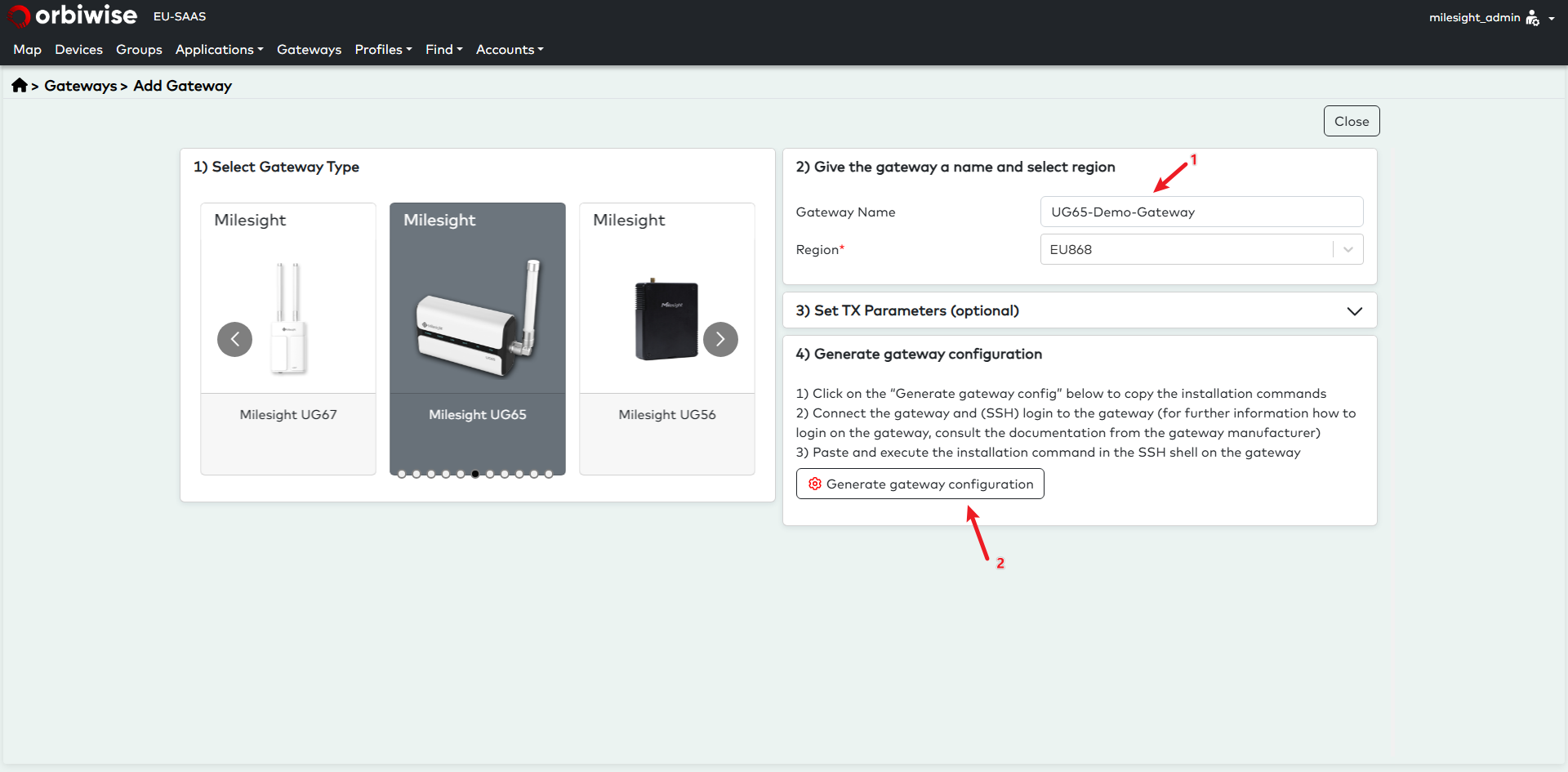Open the Region EU868 dropdown
Screen dimensions: 1568x772
click(x=1201, y=249)
